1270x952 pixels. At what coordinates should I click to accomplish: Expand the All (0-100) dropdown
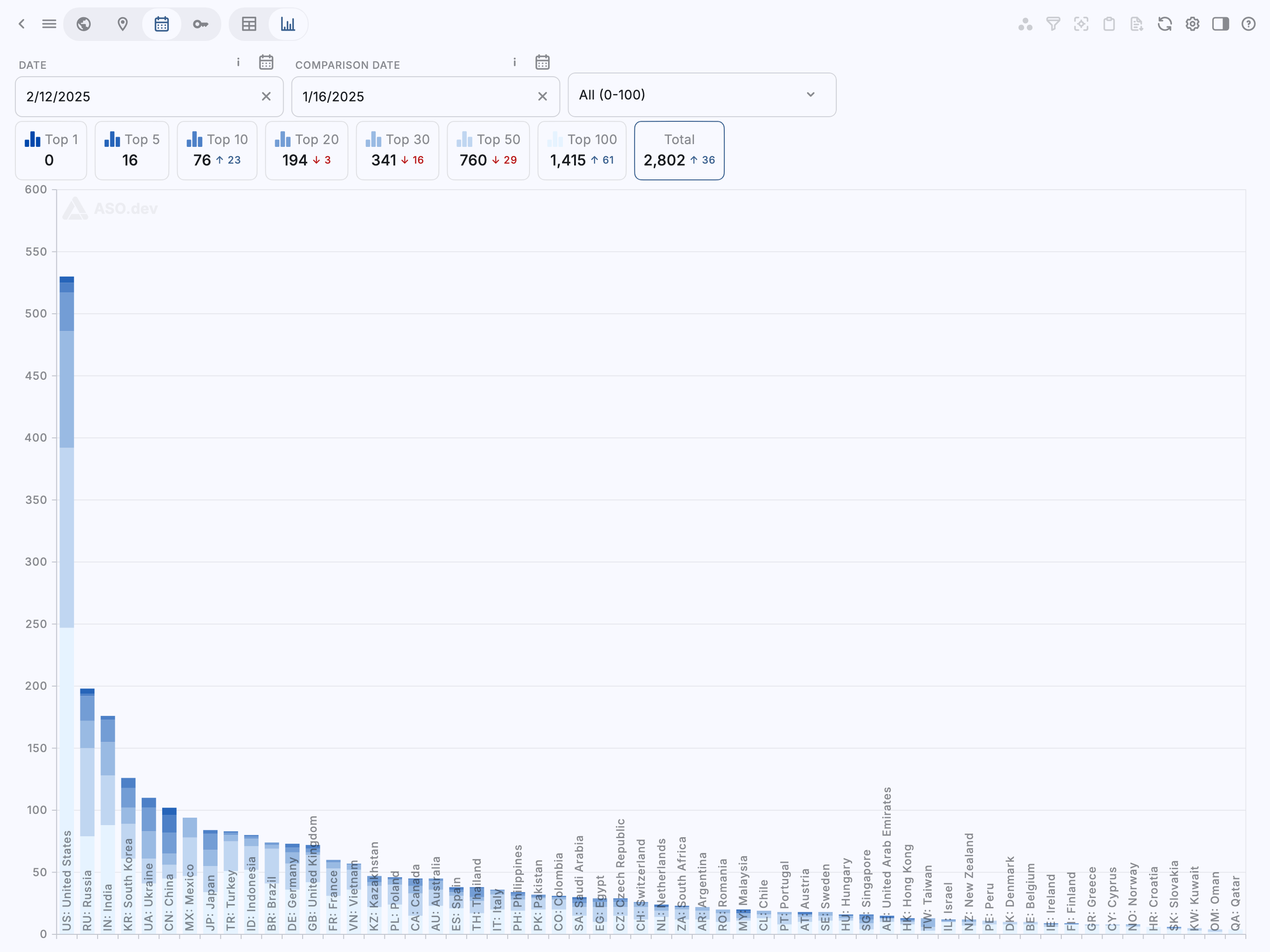pyautogui.click(x=701, y=95)
